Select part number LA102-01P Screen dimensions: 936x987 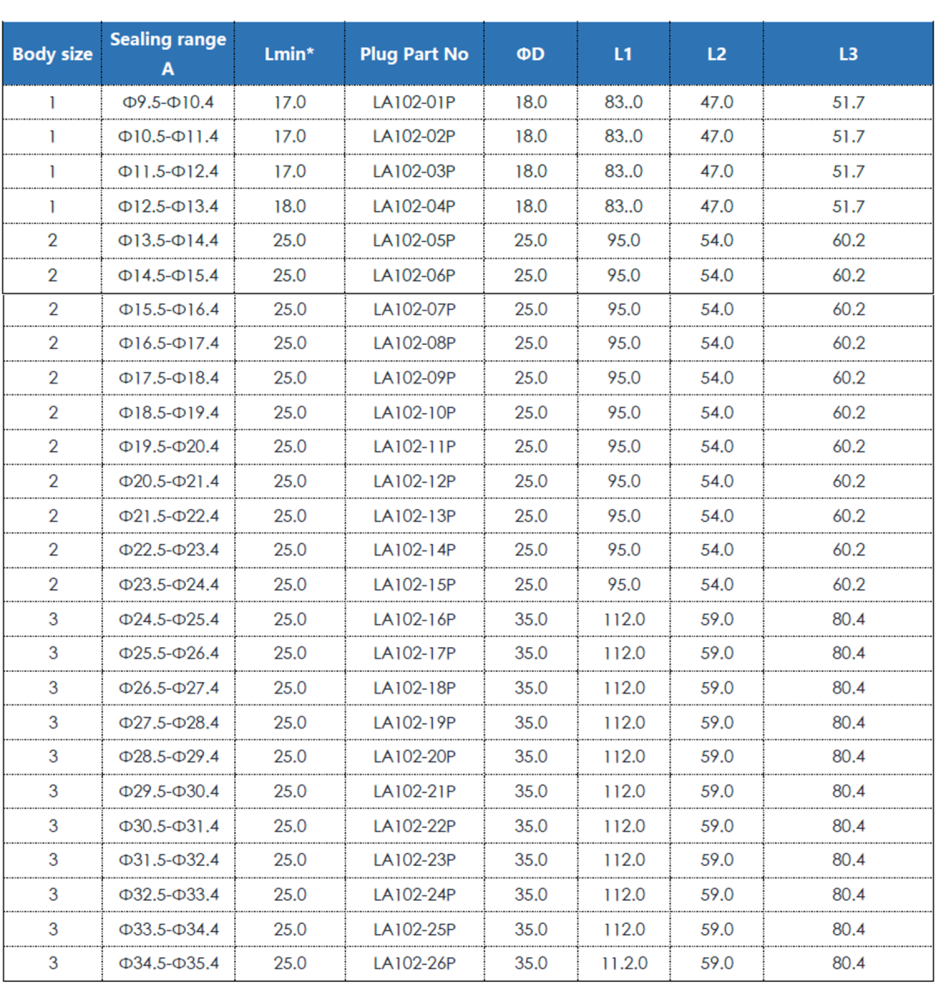click(414, 102)
